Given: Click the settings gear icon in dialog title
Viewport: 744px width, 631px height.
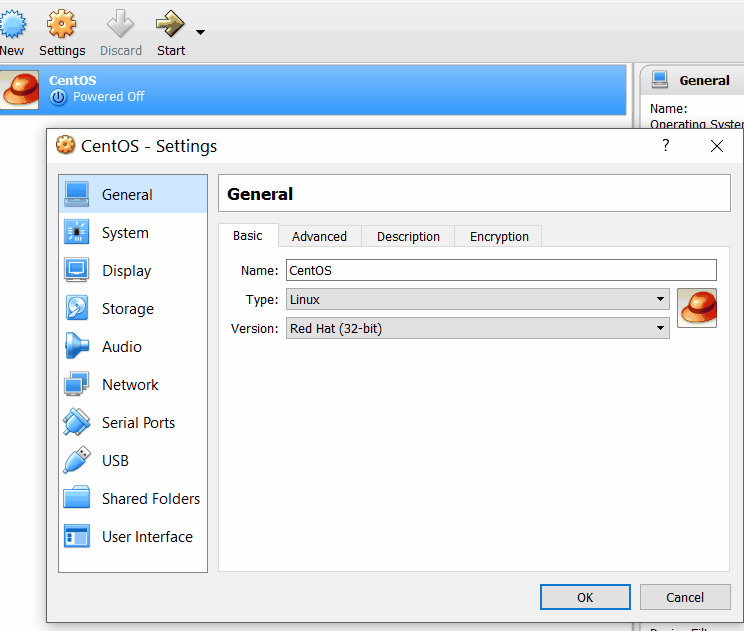Looking at the screenshot, I should click(x=65, y=145).
